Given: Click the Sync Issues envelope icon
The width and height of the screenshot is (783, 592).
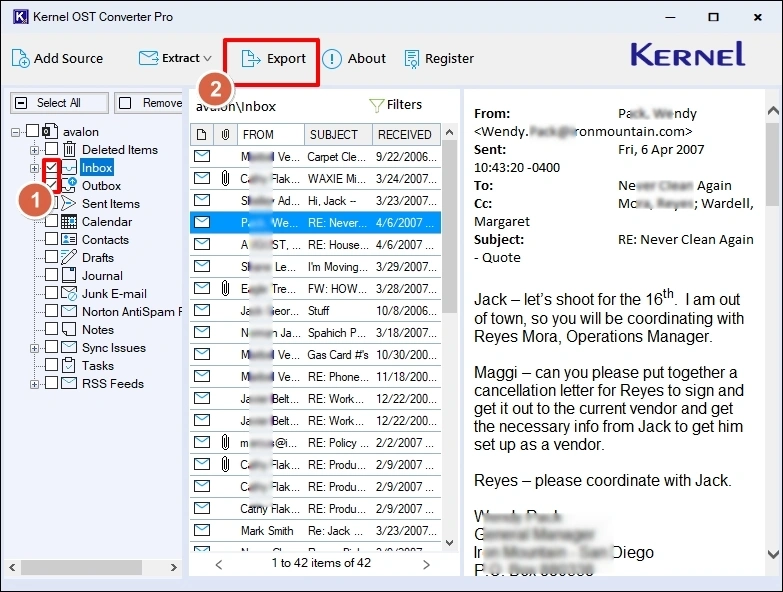Looking at the screenshot, I should click(69, 347).
